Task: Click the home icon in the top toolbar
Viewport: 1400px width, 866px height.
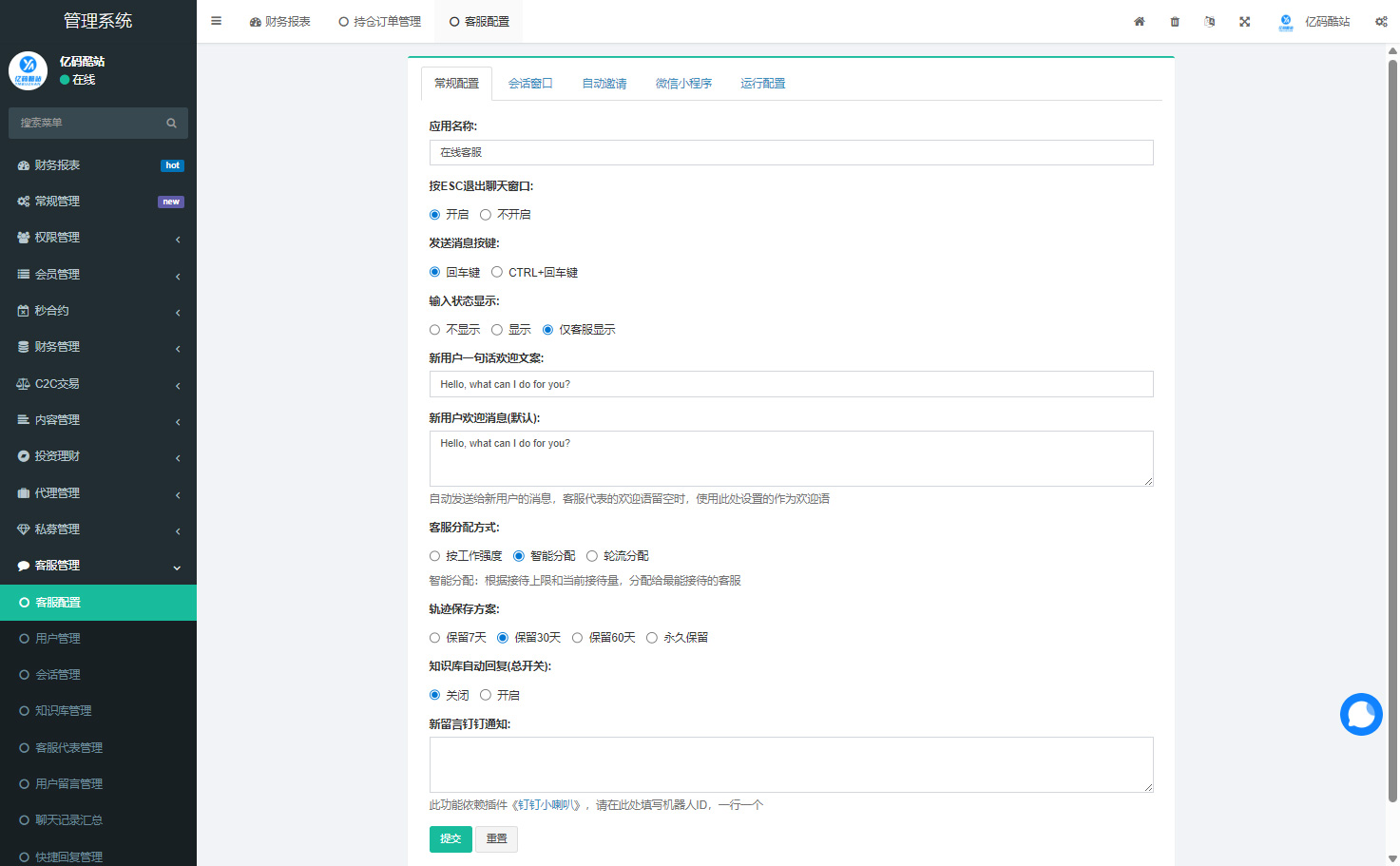Action: click(x=1139, y=21)
